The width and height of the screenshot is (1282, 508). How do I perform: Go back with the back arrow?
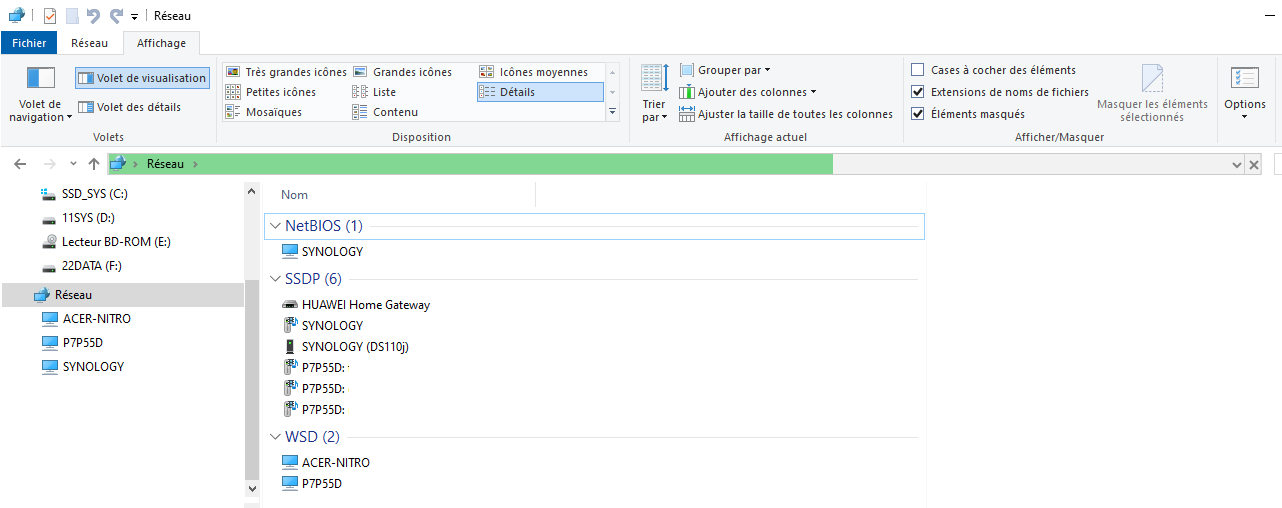tap(20, 164)
